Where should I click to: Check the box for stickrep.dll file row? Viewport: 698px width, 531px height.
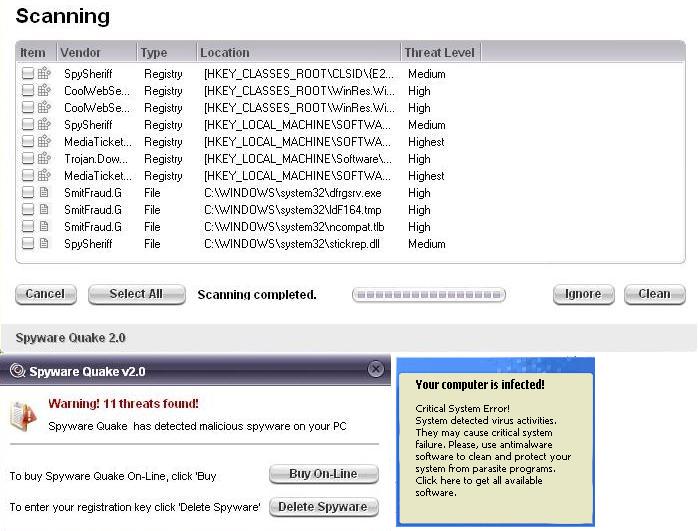pyautogui.click(x=28, y=243)
